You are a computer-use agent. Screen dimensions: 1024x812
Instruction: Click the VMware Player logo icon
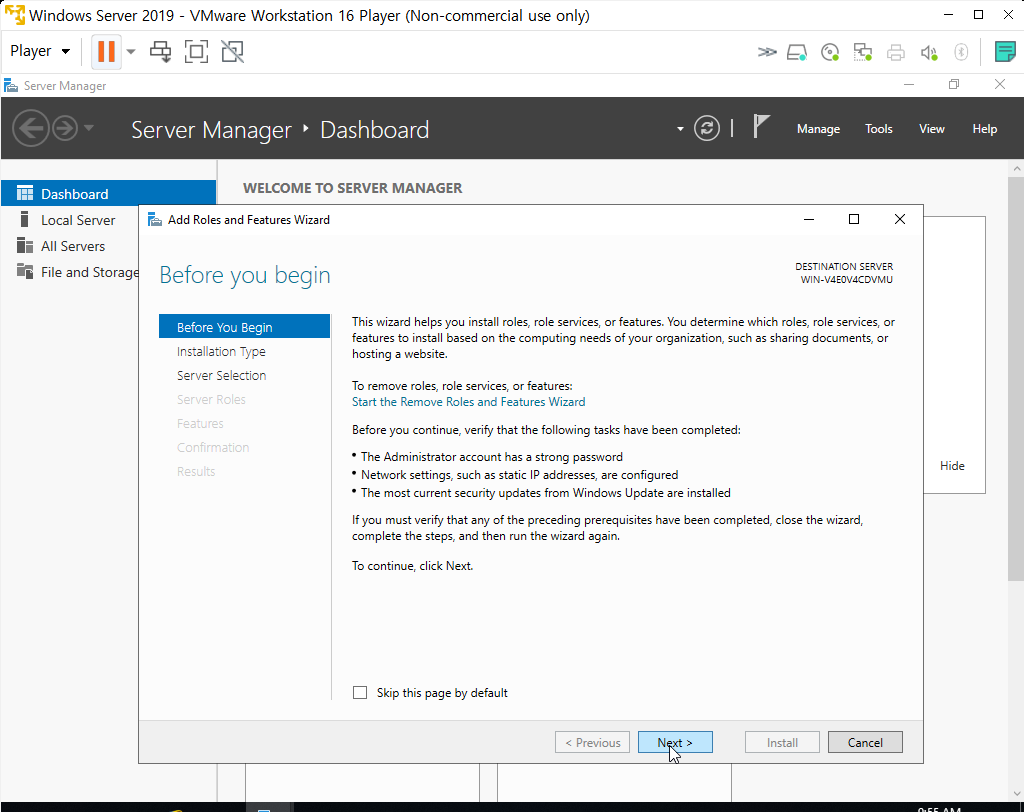tap(14, 15)
